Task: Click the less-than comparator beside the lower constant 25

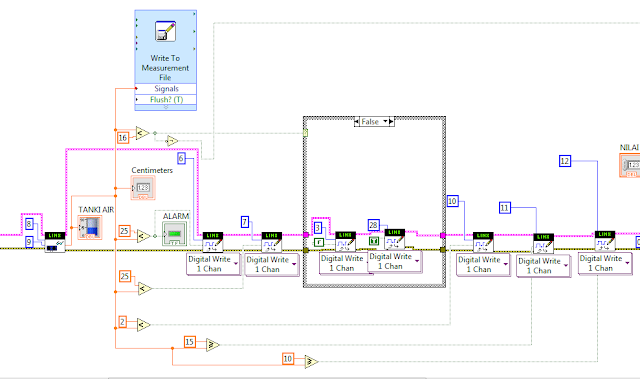Action: [x=144, y=288]
